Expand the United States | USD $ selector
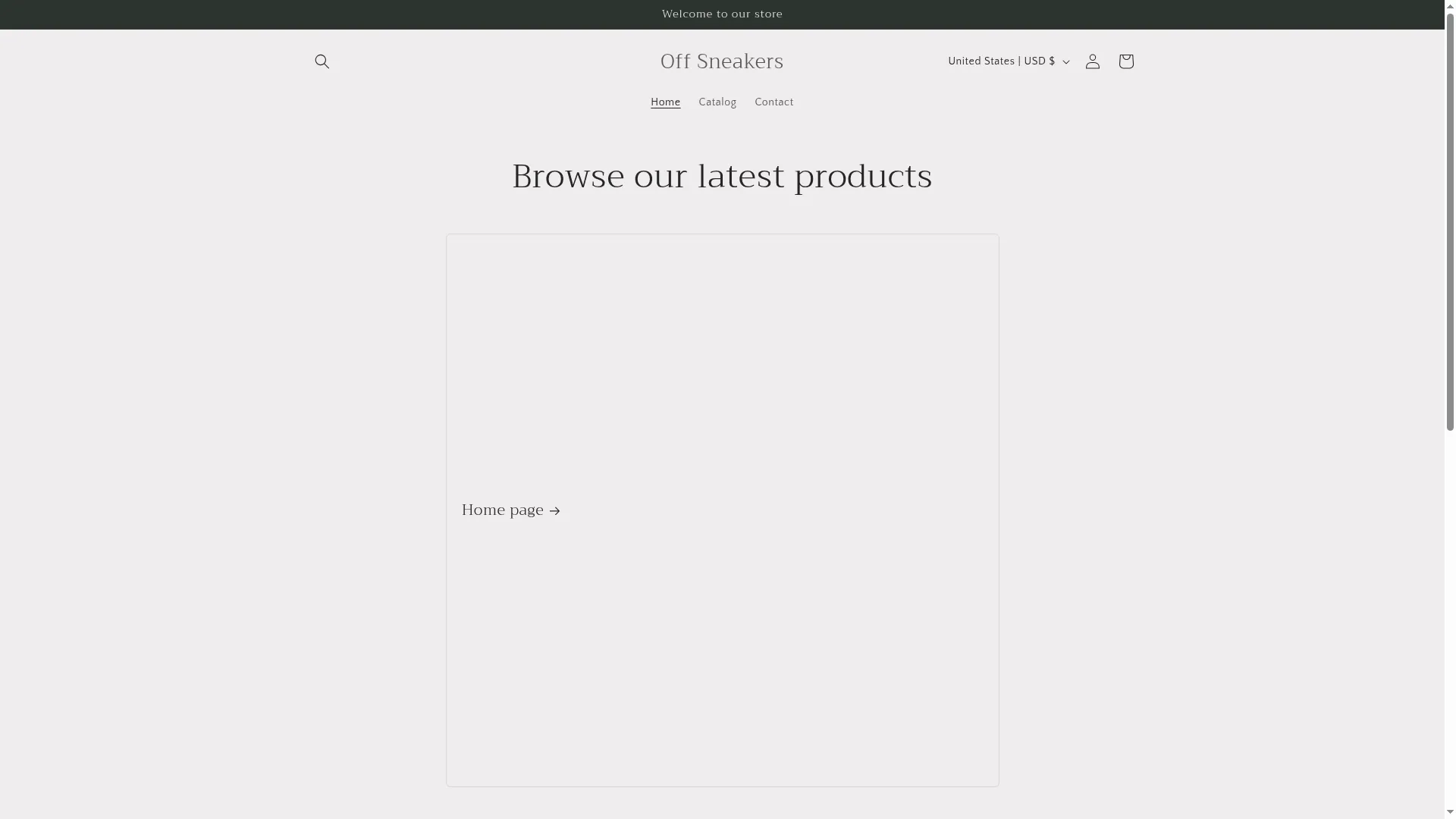Screen dimensions: 1456x819 [1008, 61]
